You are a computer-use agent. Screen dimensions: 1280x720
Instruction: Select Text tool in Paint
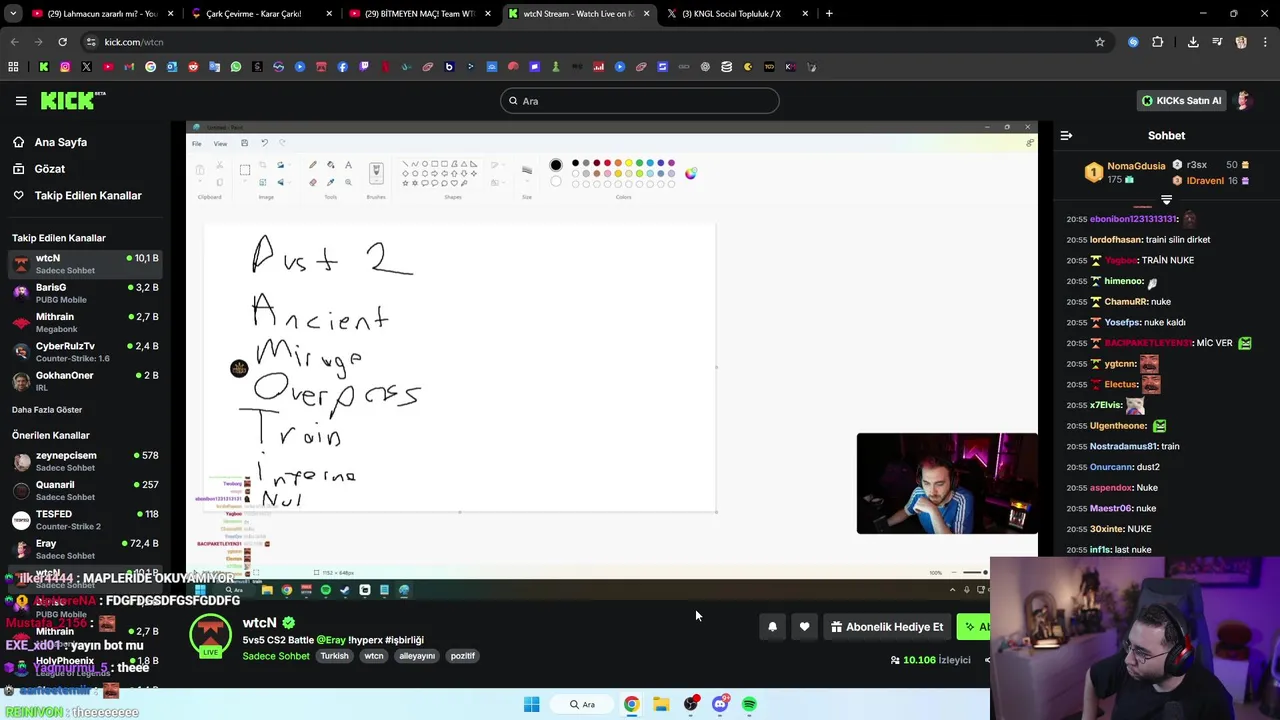click(348, 165)
